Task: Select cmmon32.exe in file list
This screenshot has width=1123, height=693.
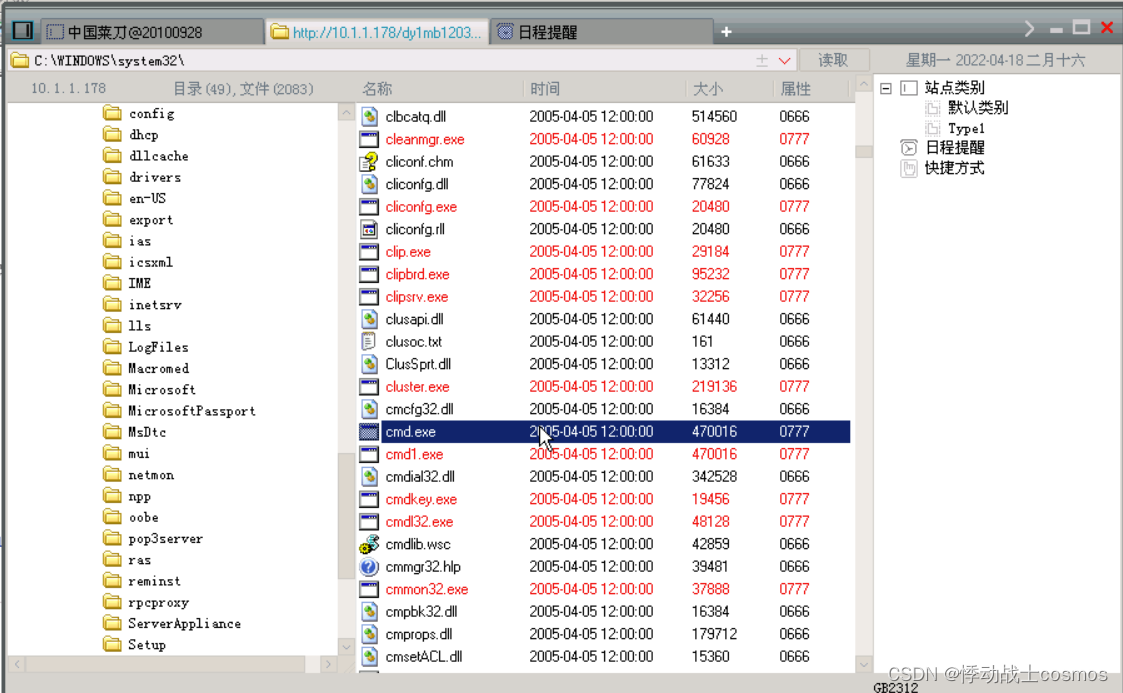Action: 426,589
